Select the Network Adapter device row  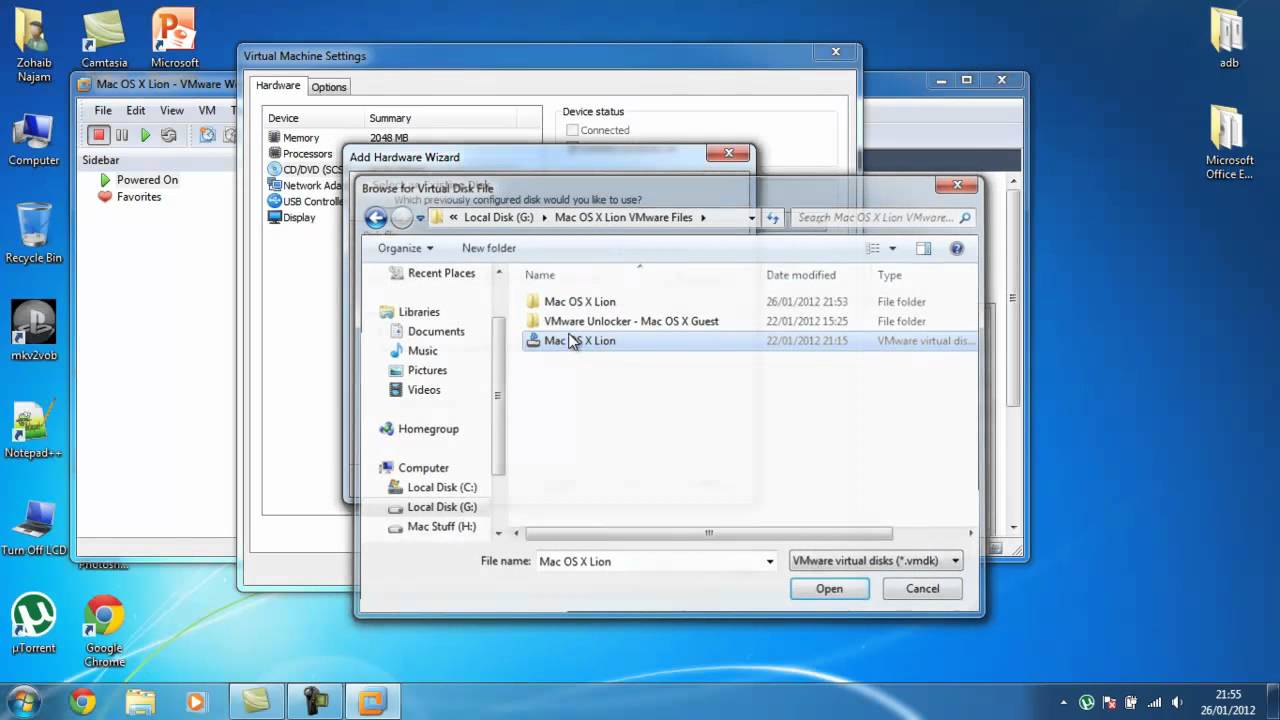[305, 186]
